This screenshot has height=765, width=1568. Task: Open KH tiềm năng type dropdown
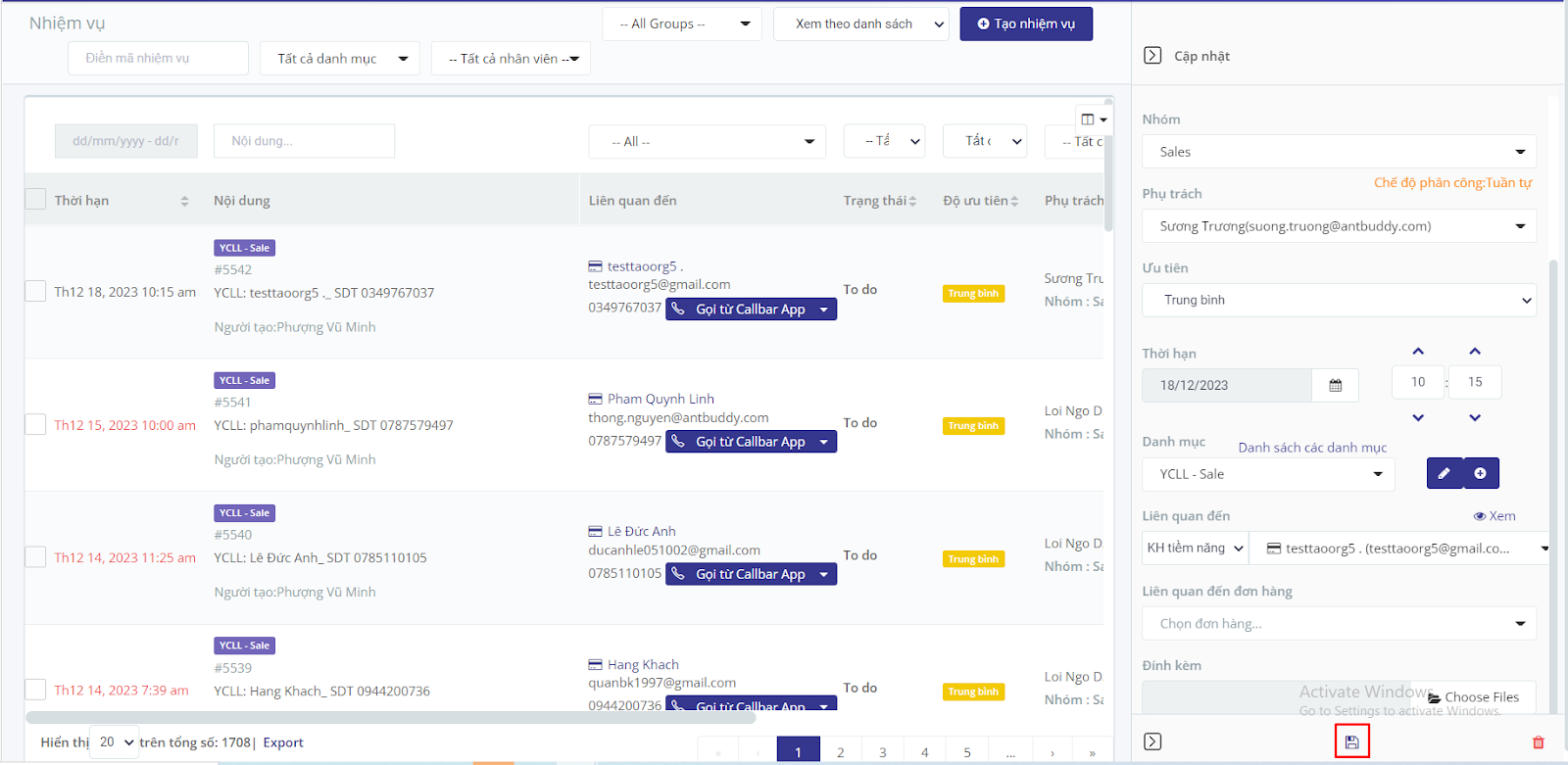[1196, 548]
